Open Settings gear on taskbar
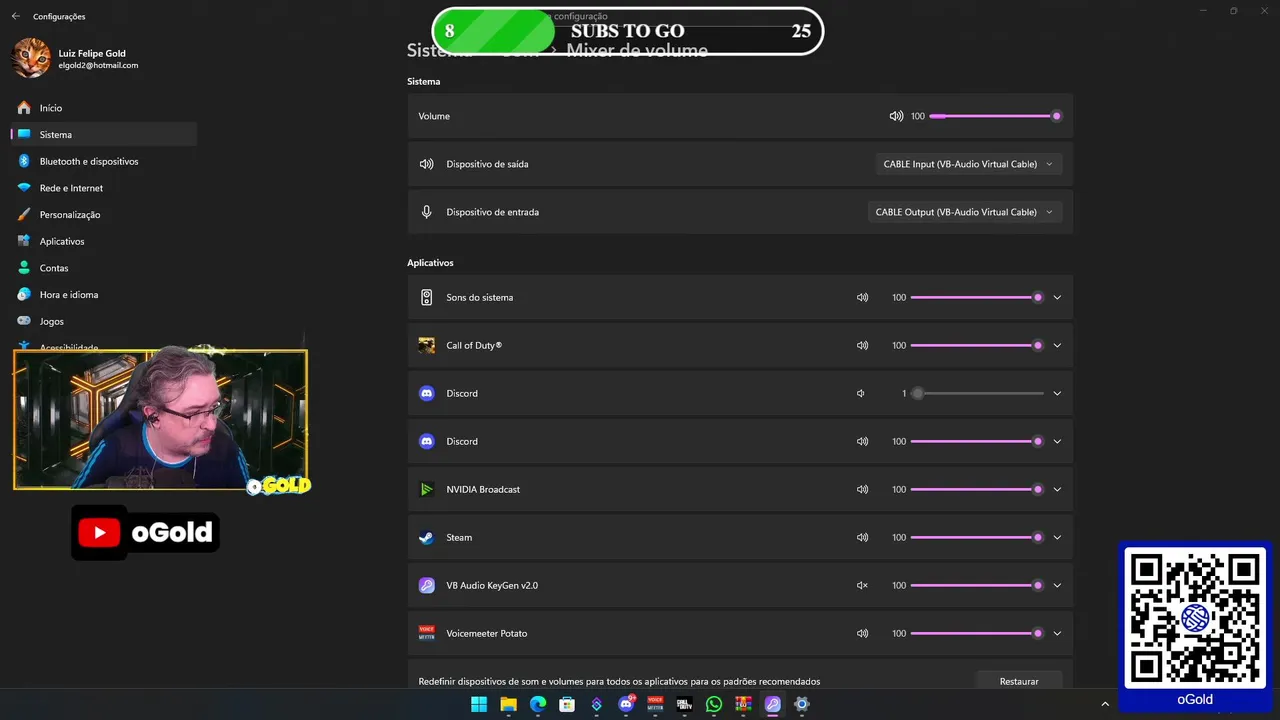 click(802, 704)
